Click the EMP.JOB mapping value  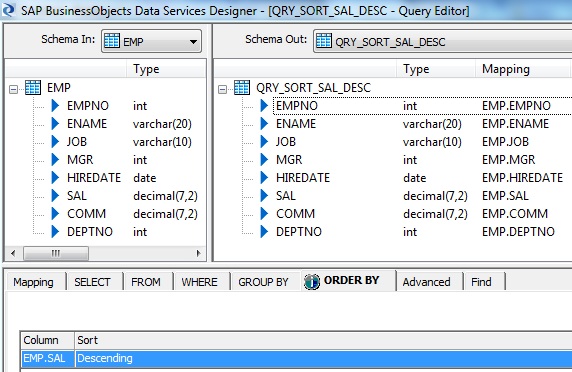(505, 142)
